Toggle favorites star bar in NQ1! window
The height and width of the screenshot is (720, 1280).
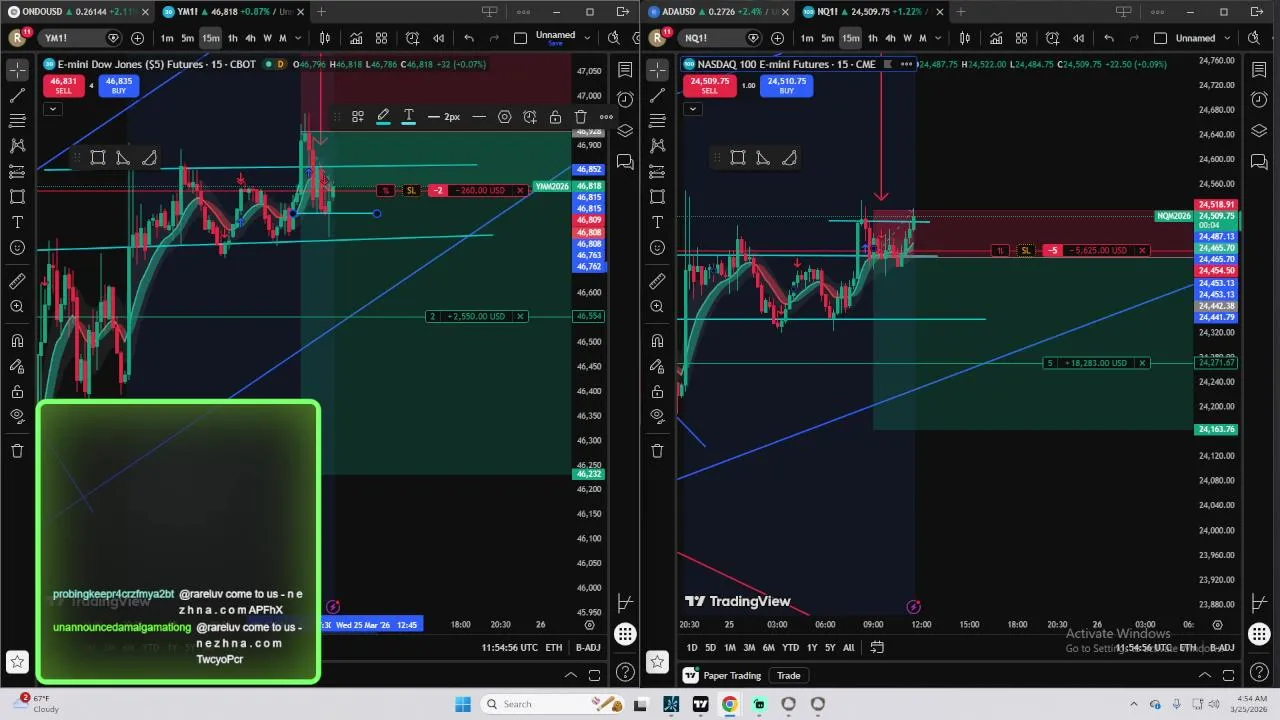(657, 661)
